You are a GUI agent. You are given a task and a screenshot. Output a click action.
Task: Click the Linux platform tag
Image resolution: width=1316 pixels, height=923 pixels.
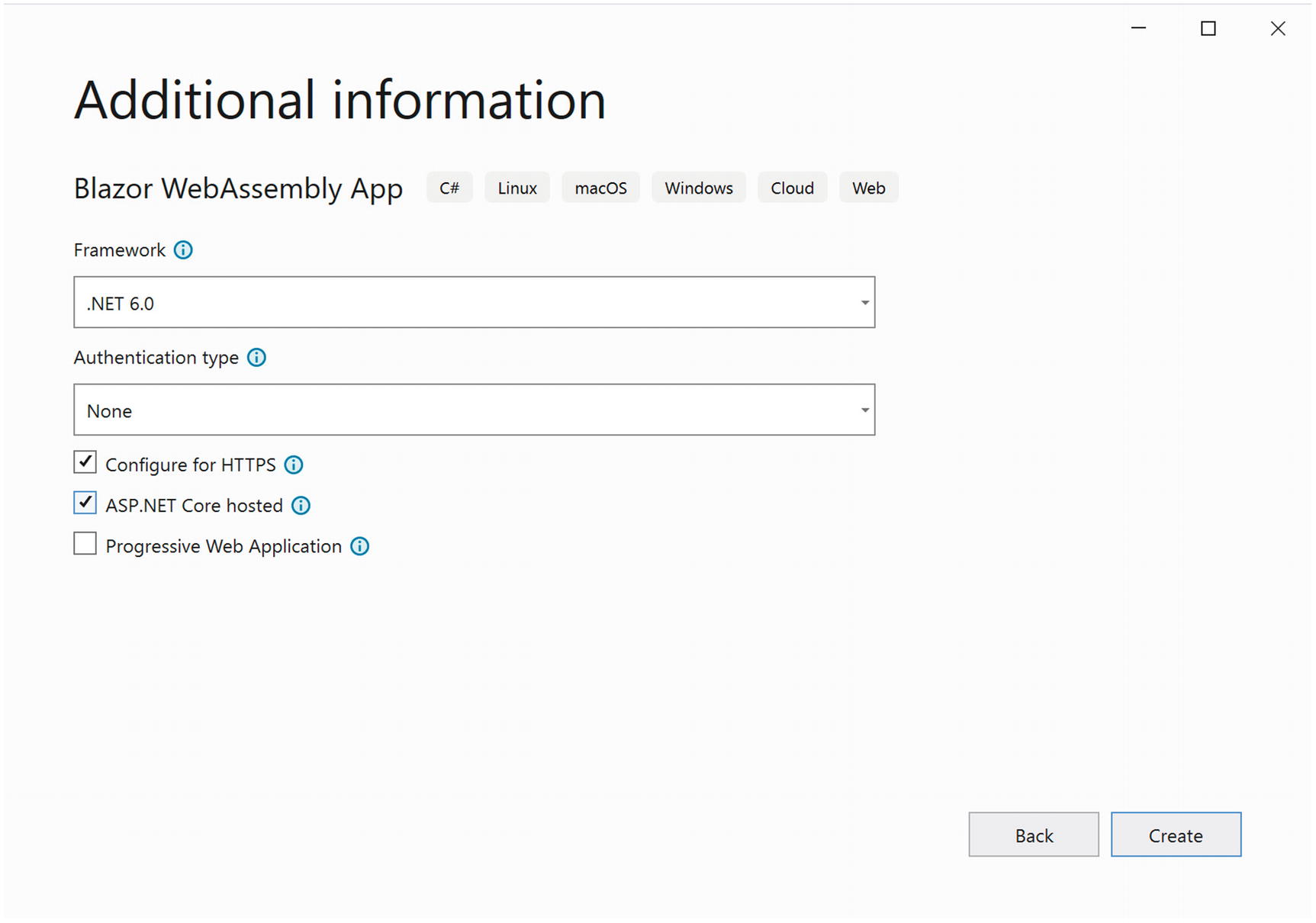click(x=517, y=188)
